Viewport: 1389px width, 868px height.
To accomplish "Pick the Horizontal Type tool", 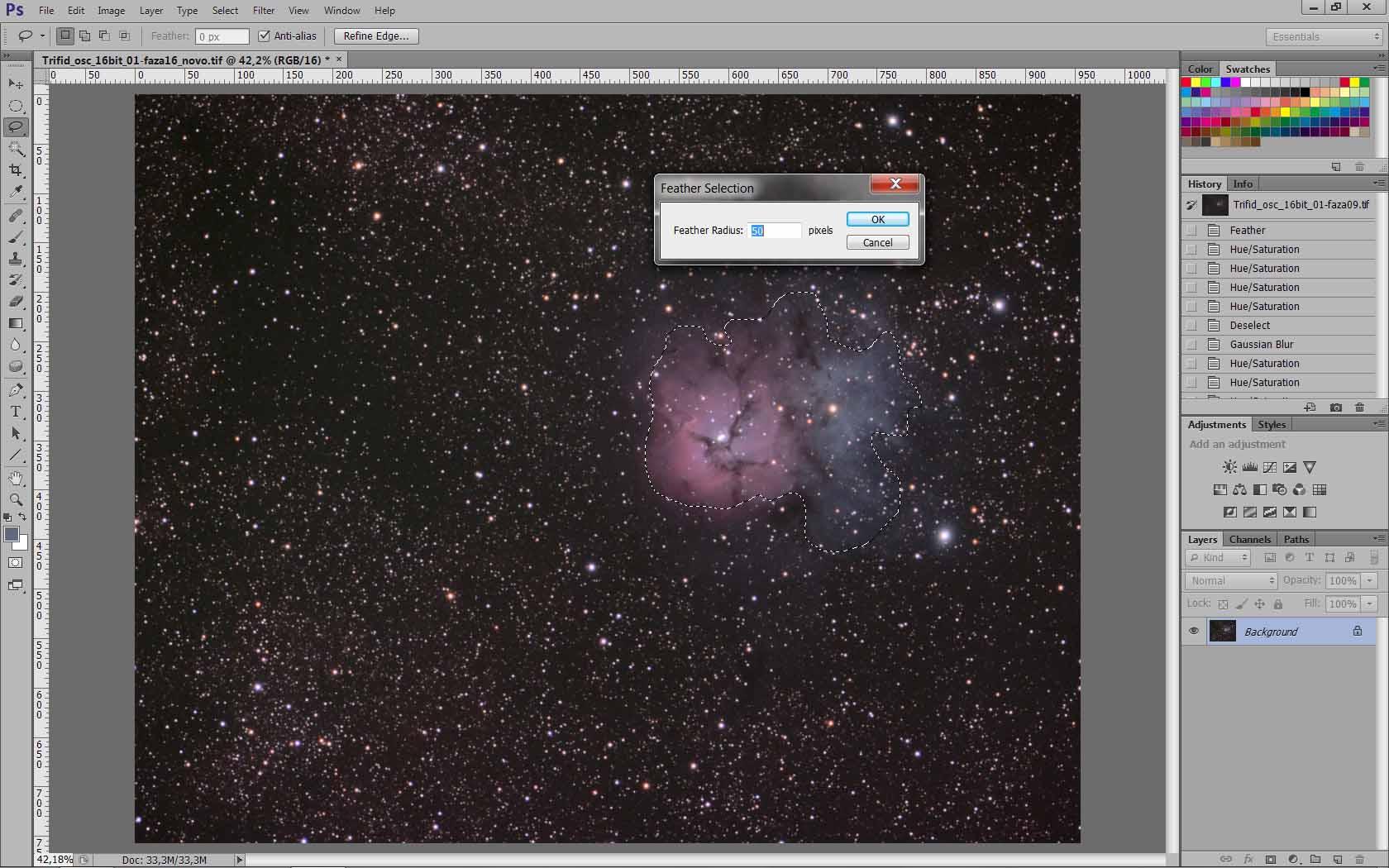I will (16, 412).
